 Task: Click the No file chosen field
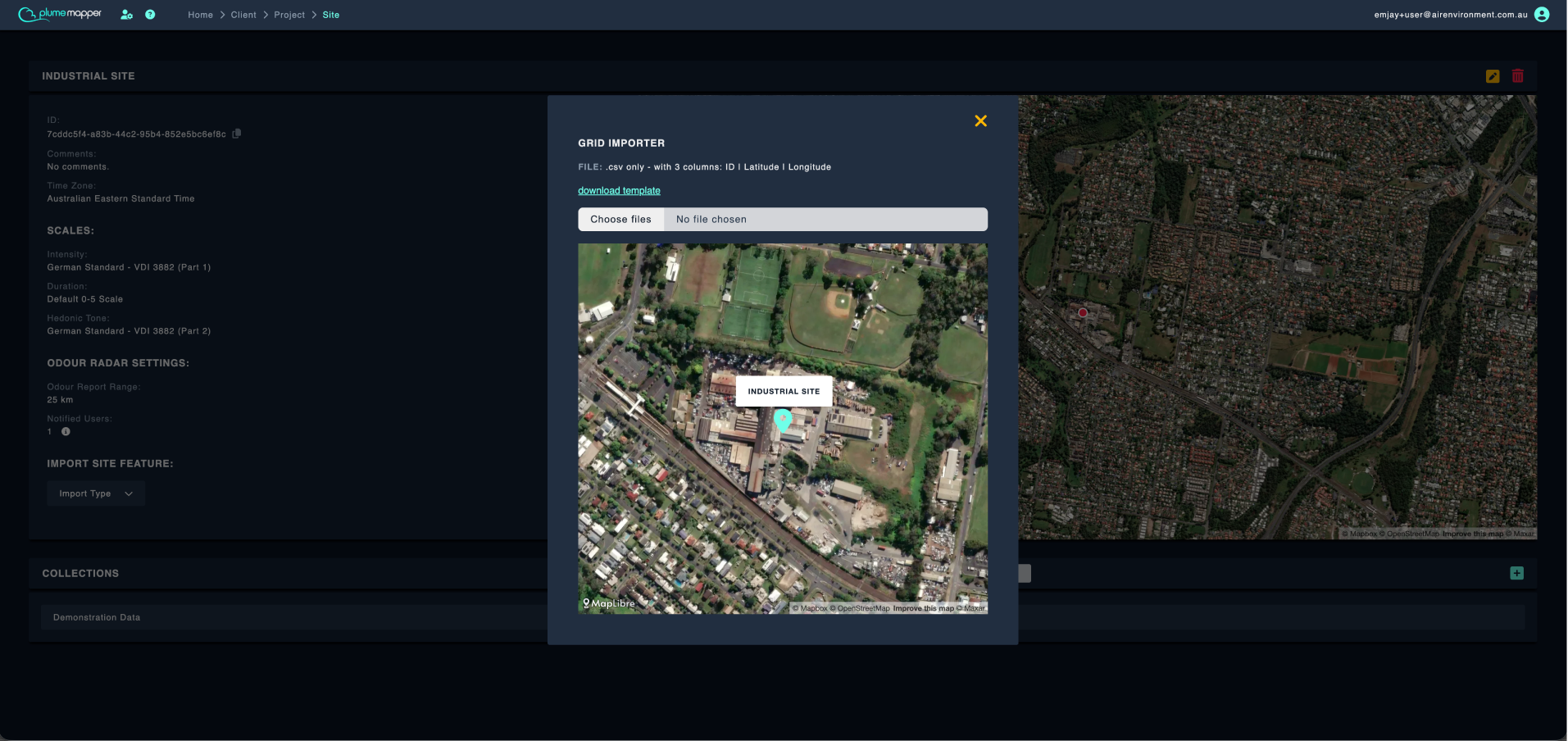tap(825, 220)
